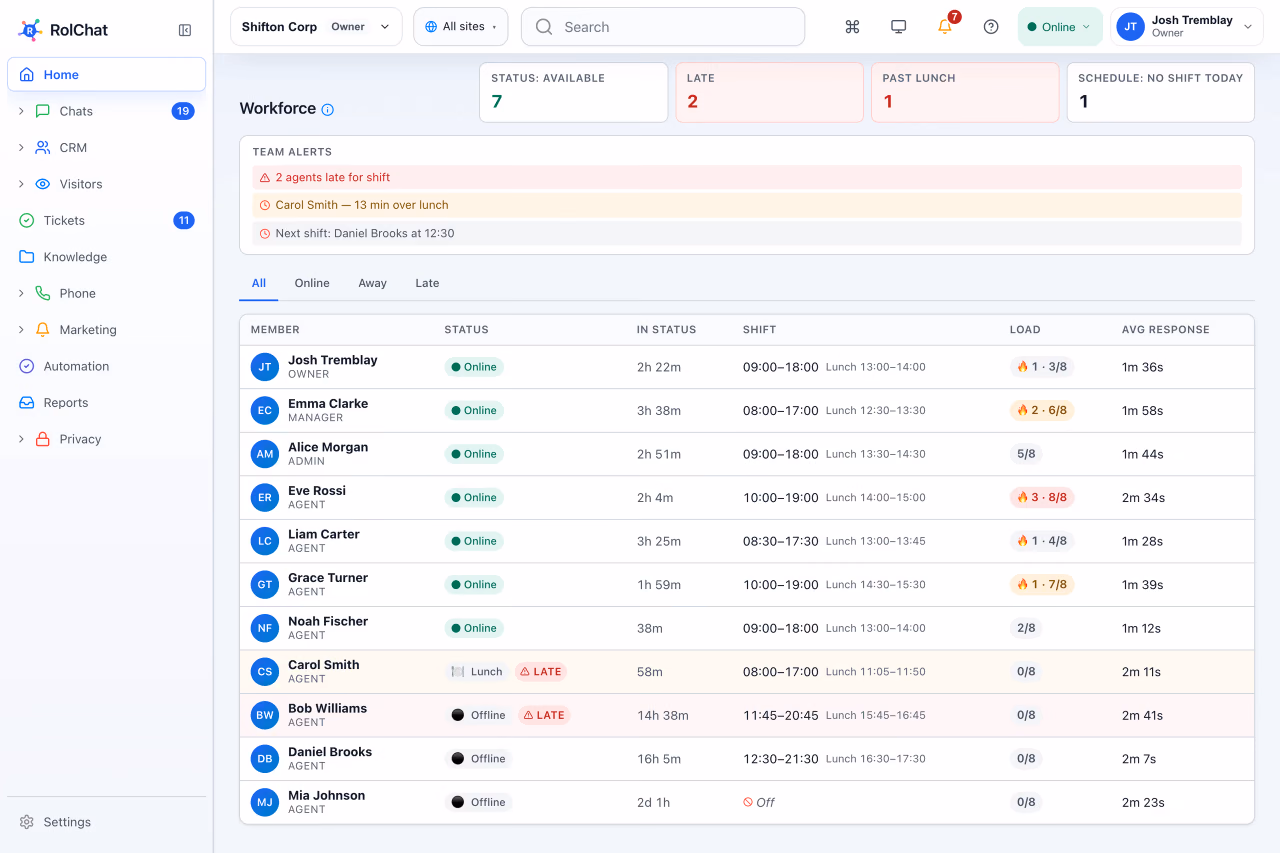Click the 2 agents late alert
The height and width of the screenshot is (853, 1280).
pyautogui.click(x=747, y=177)
